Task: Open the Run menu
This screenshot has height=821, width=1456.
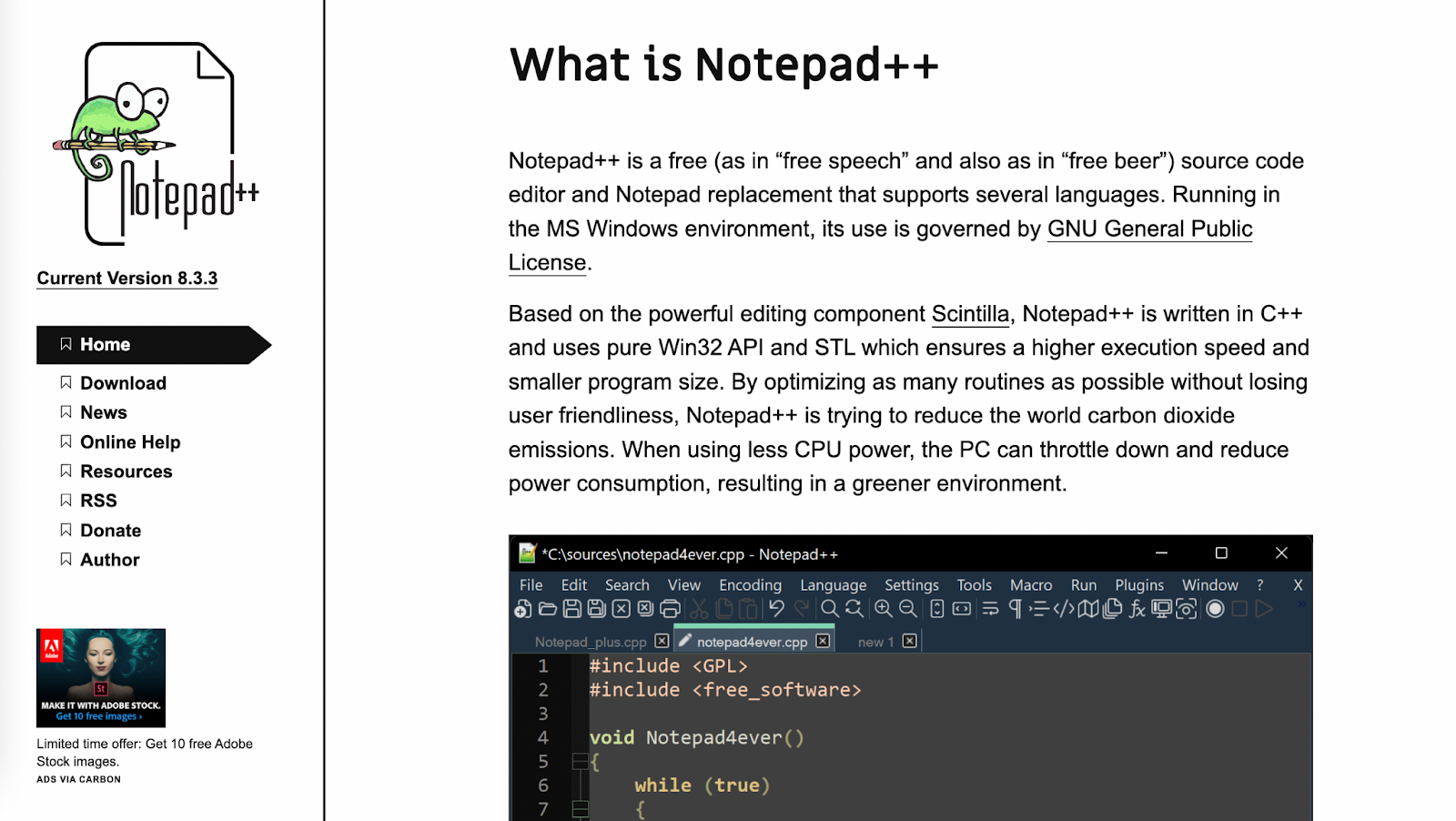Action: coord(1084,585)
